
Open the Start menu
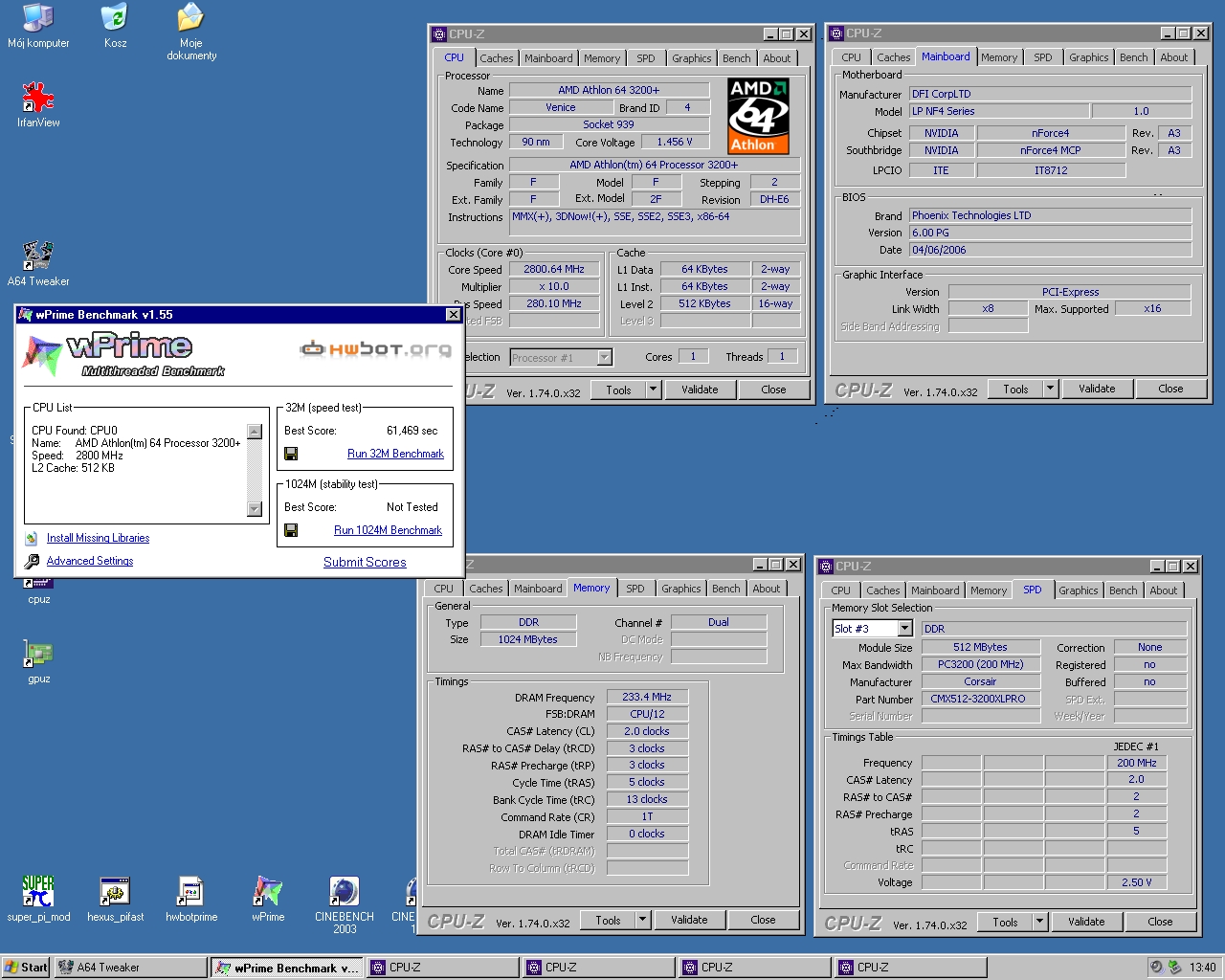coord(26,968)
